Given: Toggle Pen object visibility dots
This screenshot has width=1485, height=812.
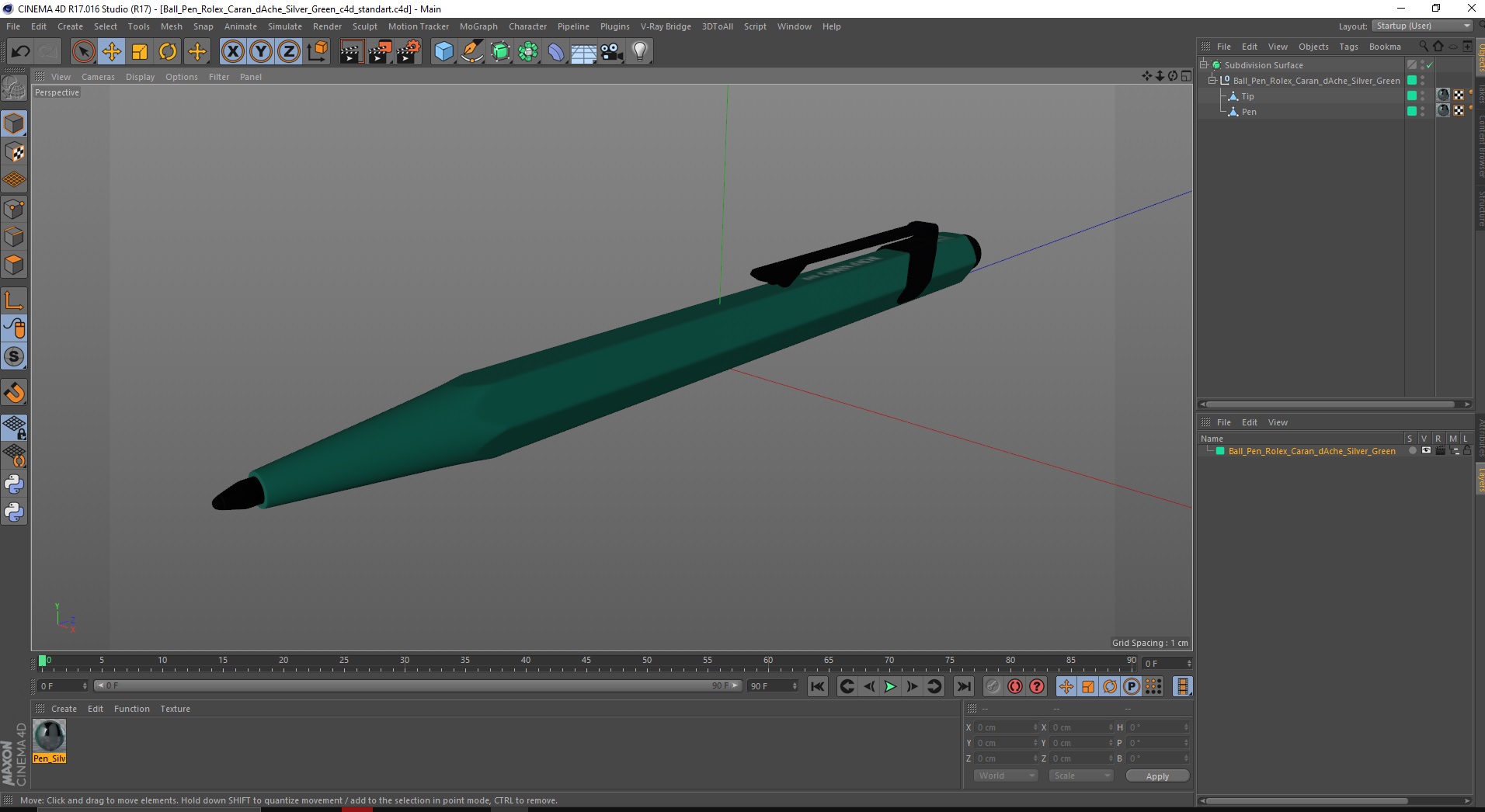Looking at the screenshot, I should pos(1422,112).
